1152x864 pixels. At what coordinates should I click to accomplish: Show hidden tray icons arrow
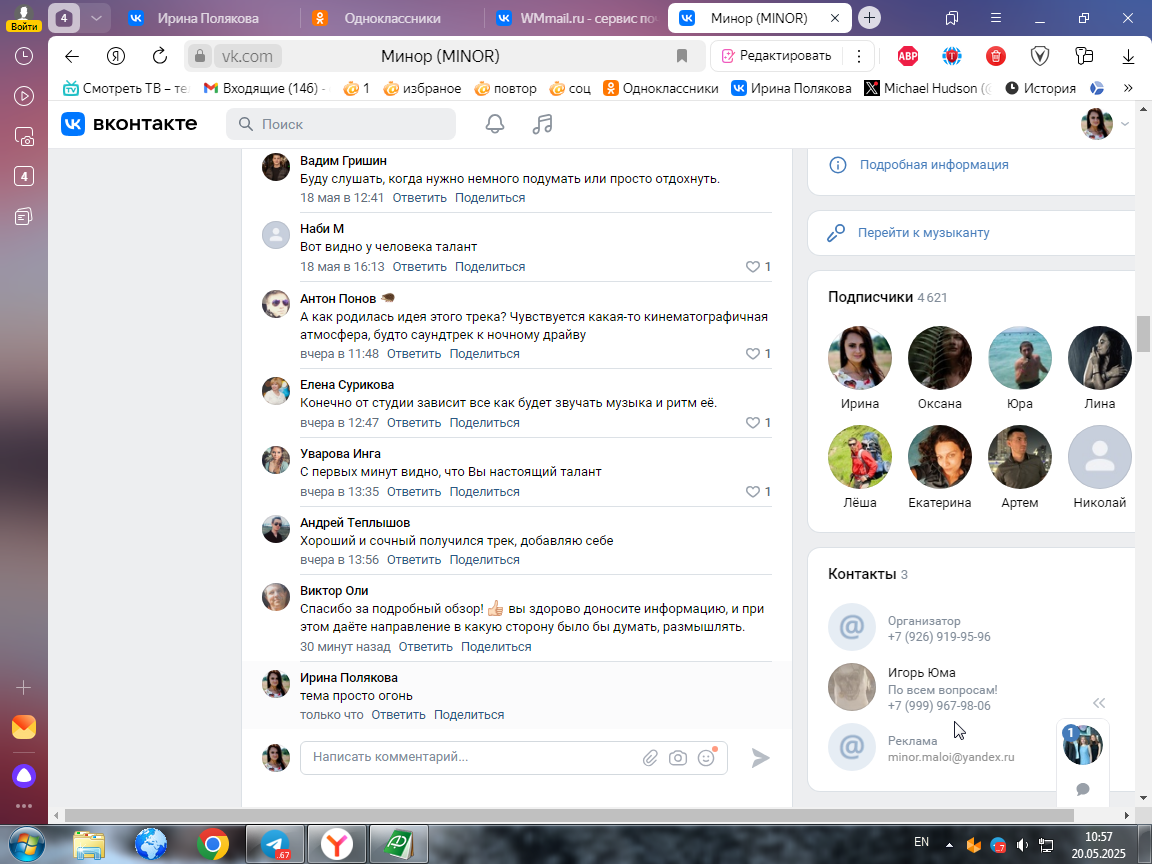tap(949, 846)
